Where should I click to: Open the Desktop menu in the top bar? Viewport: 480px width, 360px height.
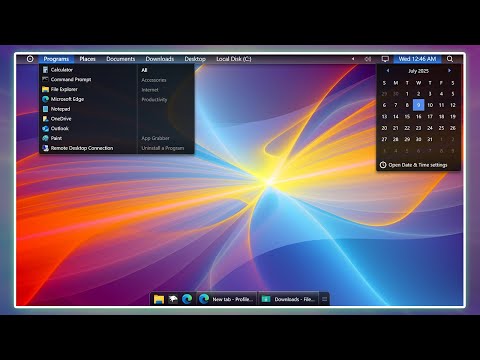(x=195, y=59)
